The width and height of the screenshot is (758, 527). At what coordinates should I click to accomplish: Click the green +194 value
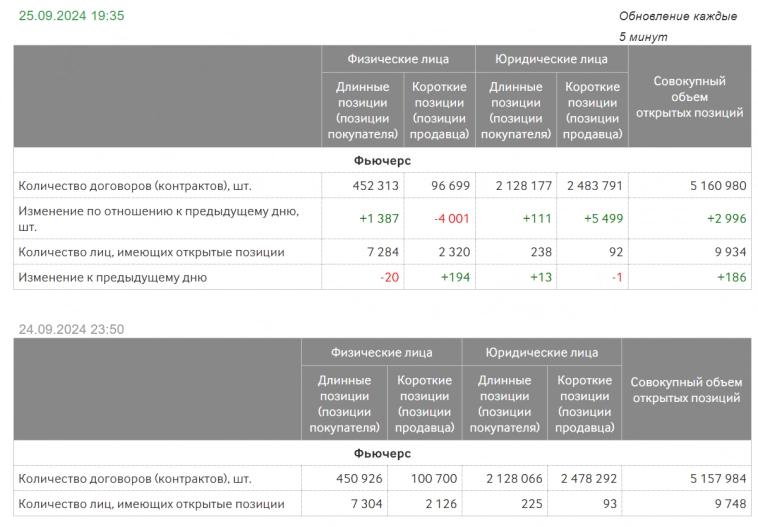(455, 277)
